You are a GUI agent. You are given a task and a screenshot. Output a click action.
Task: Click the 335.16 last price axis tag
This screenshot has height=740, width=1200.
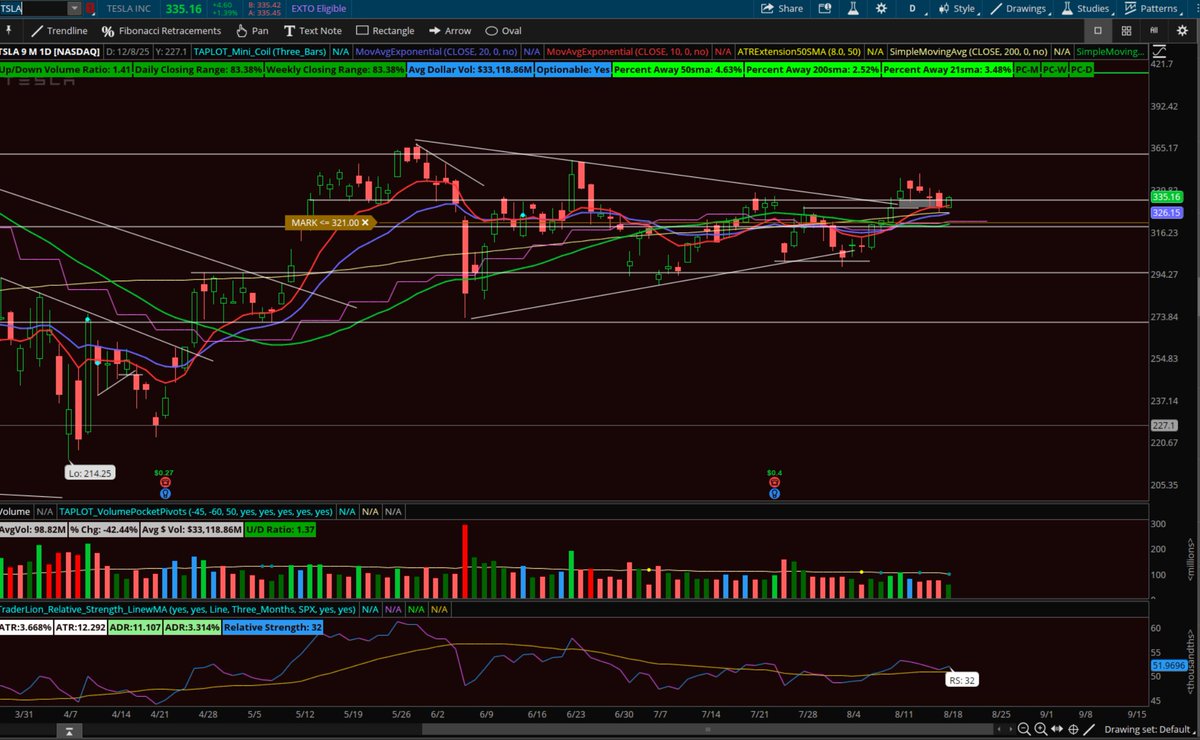(x=1167, y=197)
